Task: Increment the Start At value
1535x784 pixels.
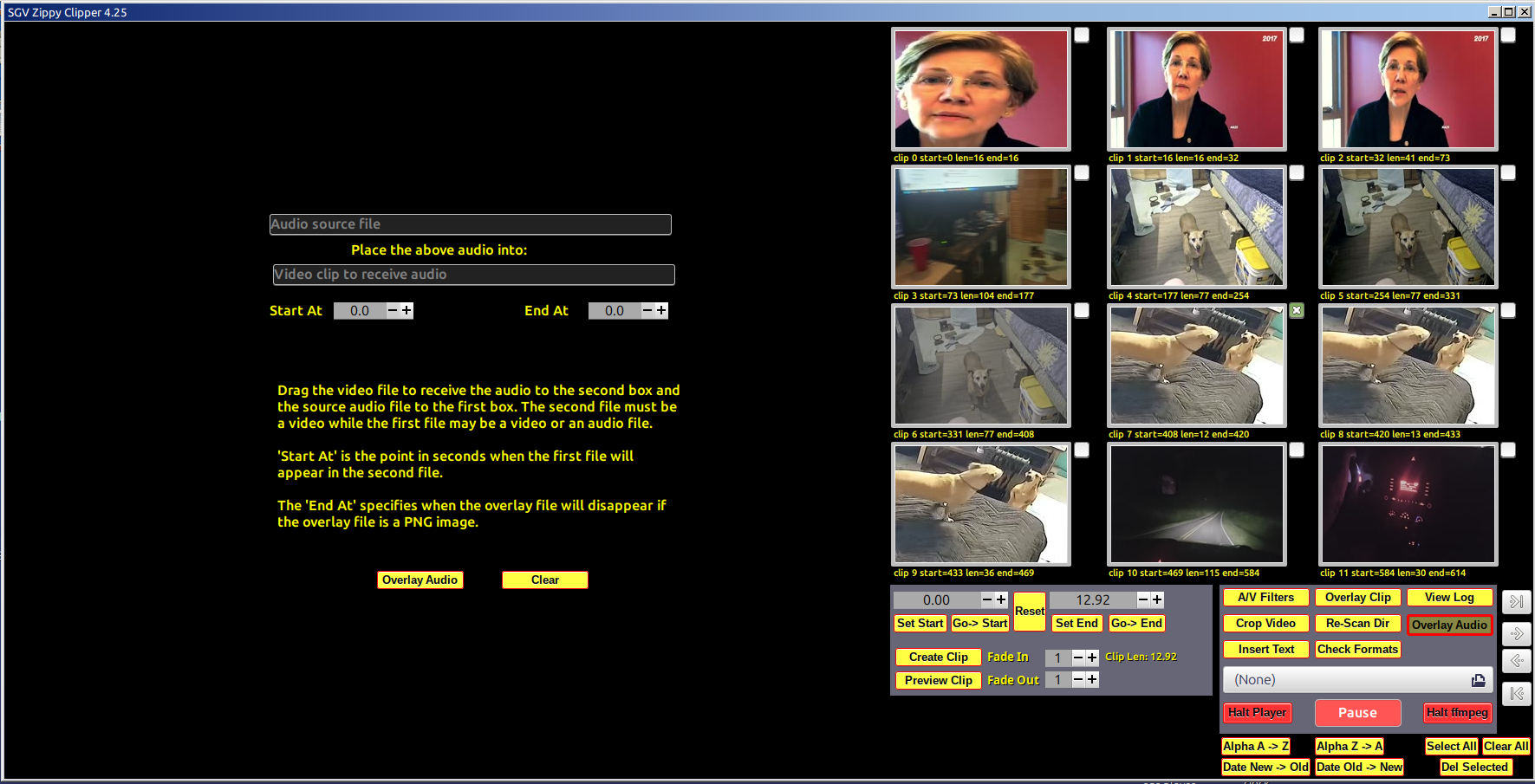Action: 407,310
